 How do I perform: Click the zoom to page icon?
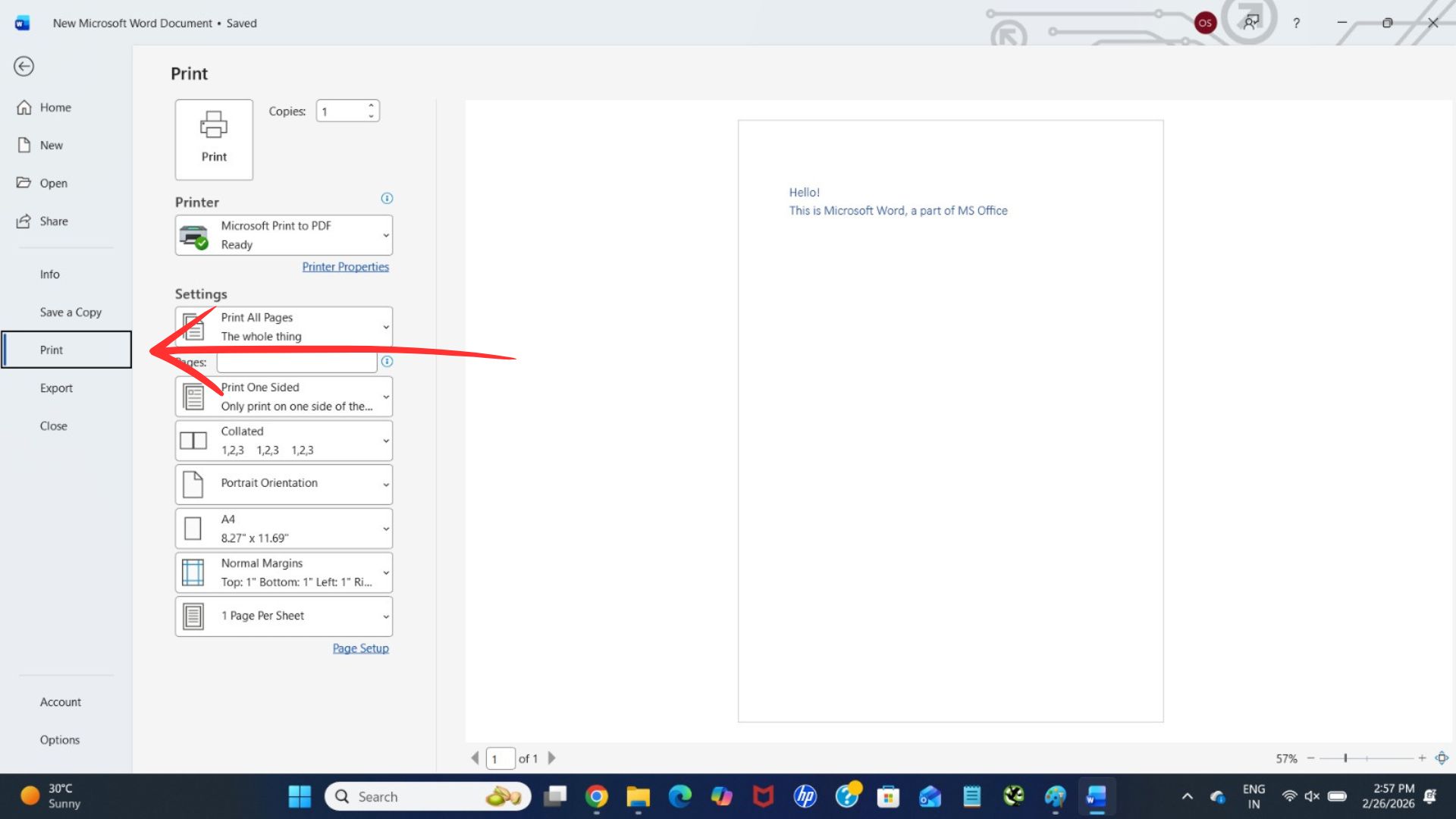click(x=1442, y=758)
